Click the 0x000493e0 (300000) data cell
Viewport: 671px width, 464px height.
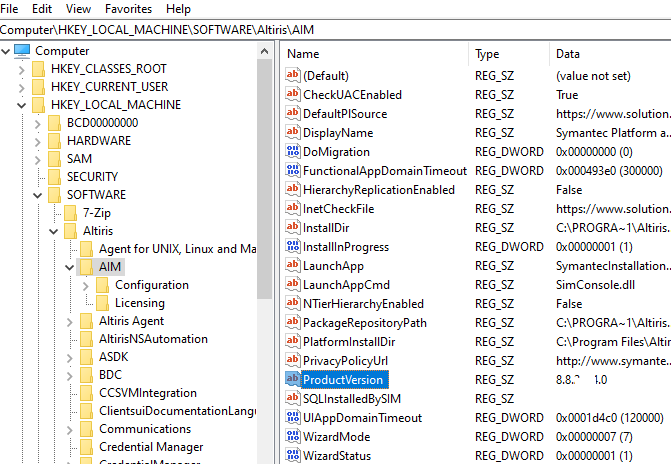point(609,171)
